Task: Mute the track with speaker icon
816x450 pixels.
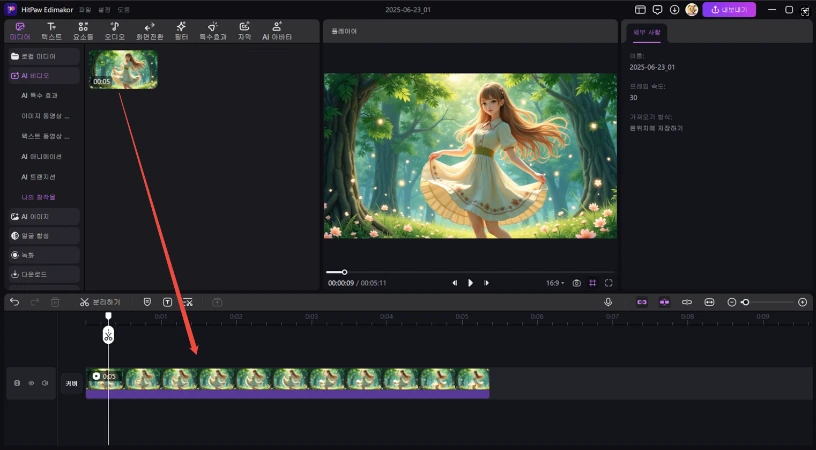Action: (45, 383)
